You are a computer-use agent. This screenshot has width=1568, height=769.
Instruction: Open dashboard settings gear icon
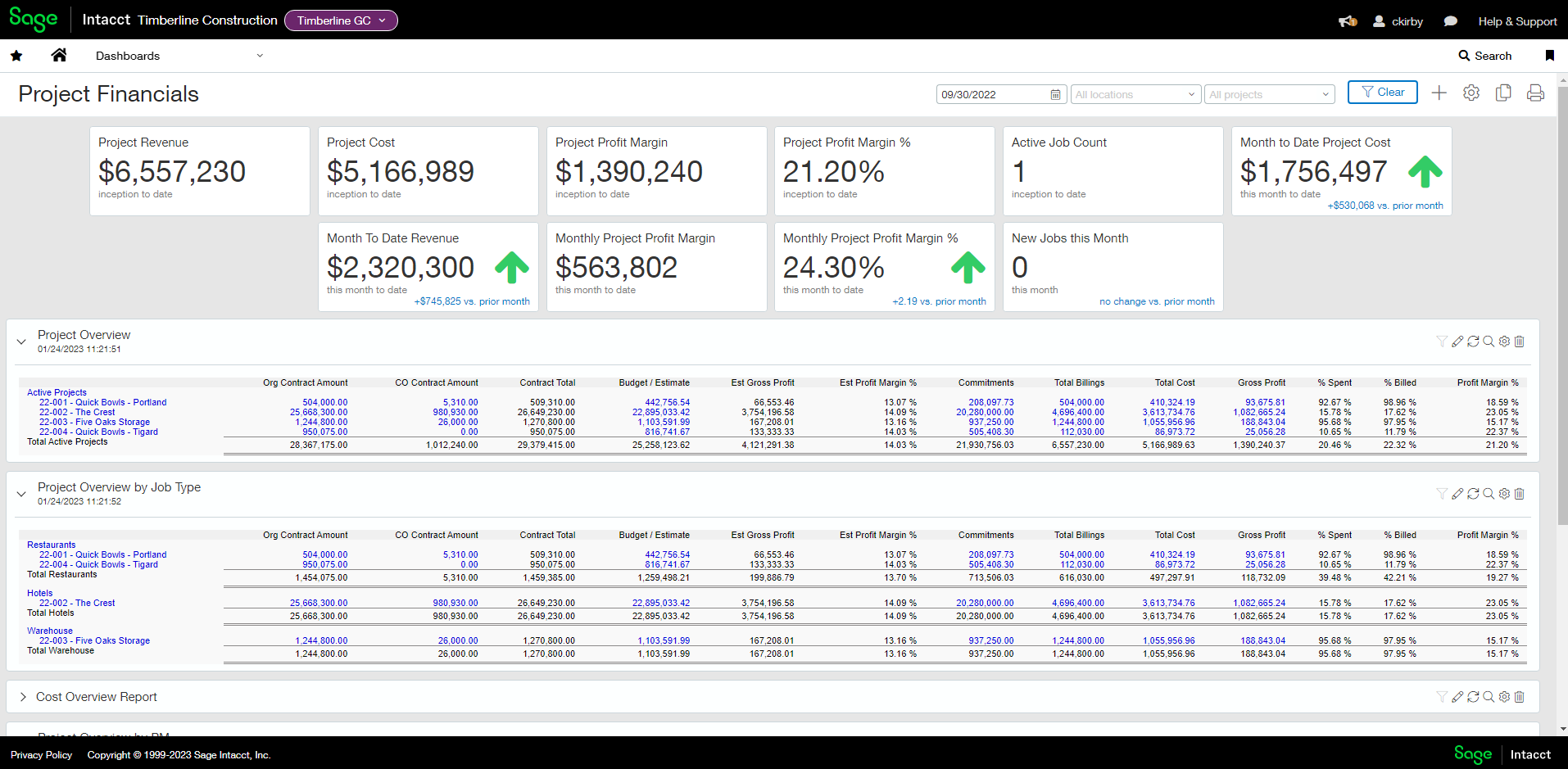(1471, 93)
